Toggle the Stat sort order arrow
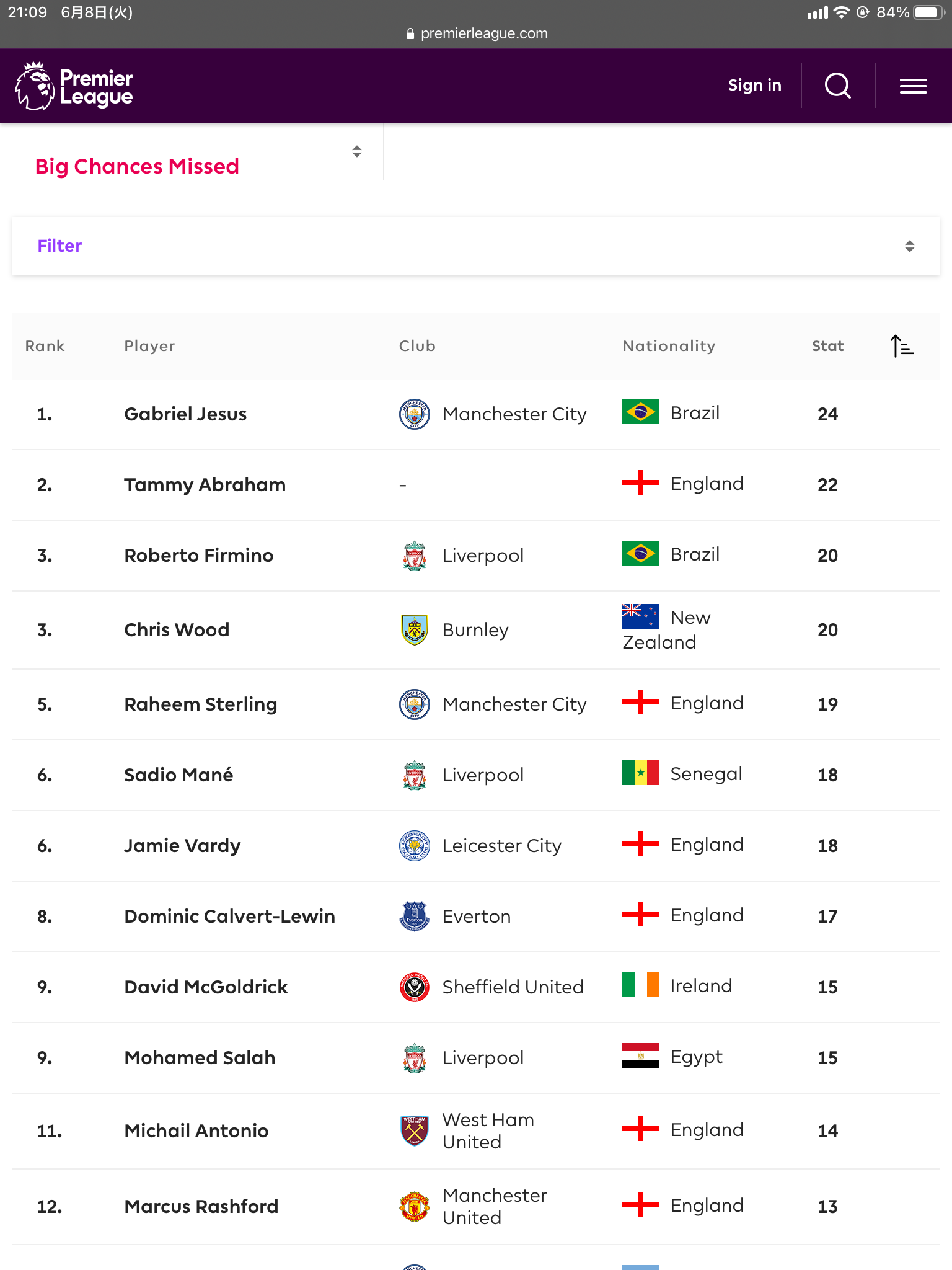 (x=902, y=346)
